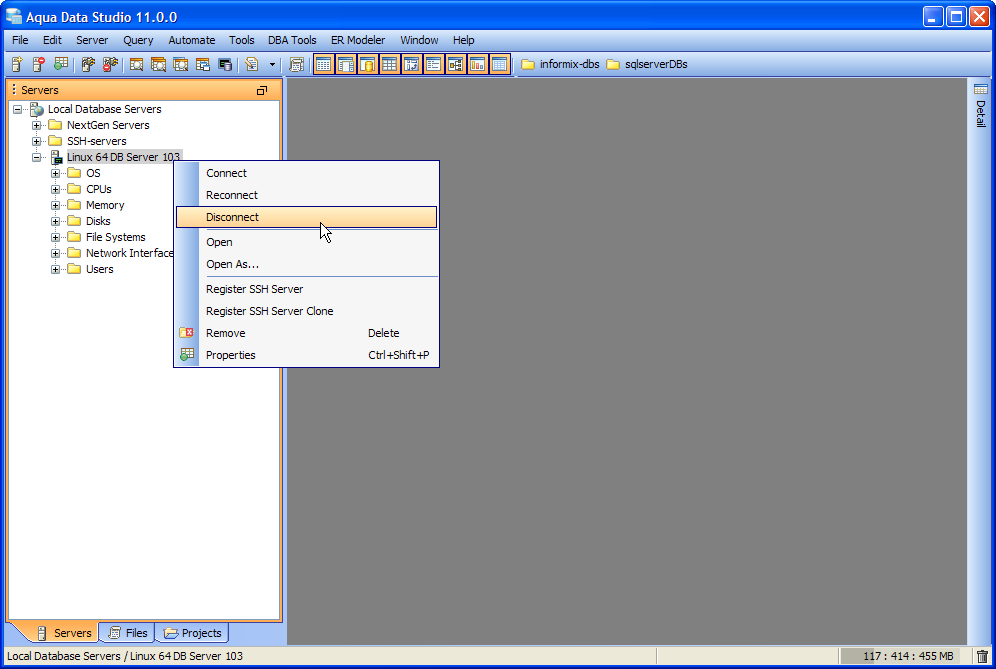Choose Properties in the context menu
This screenshot has width=996, height=669.
[x=306, y=355]
